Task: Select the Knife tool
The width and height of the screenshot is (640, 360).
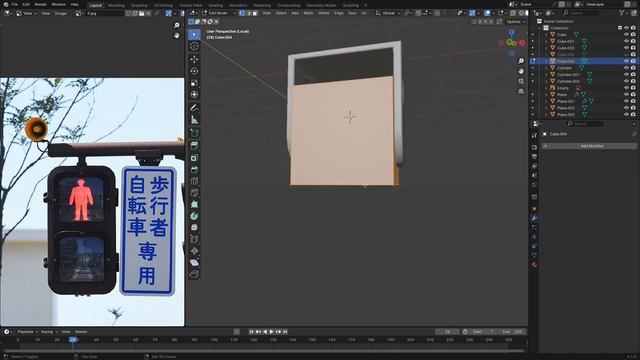Action: pyautogui.click(x=194, y=193)
